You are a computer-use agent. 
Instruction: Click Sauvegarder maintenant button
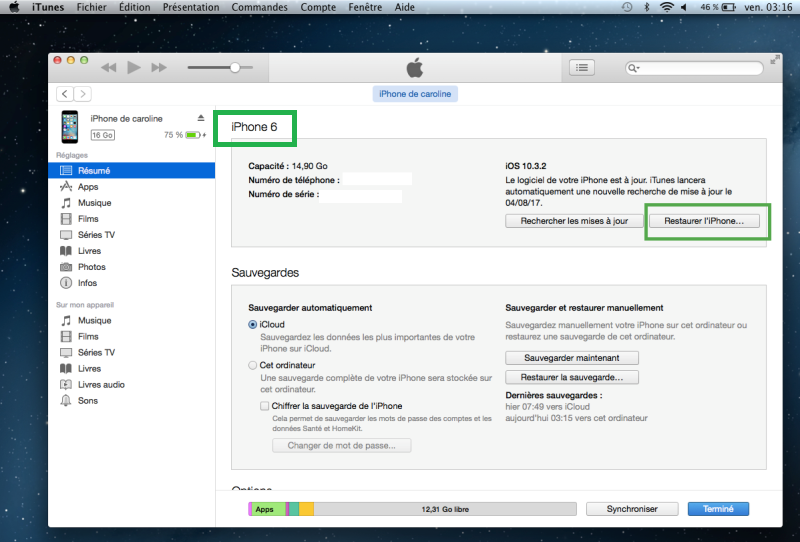pyautogui.click(x=571, y=358)
